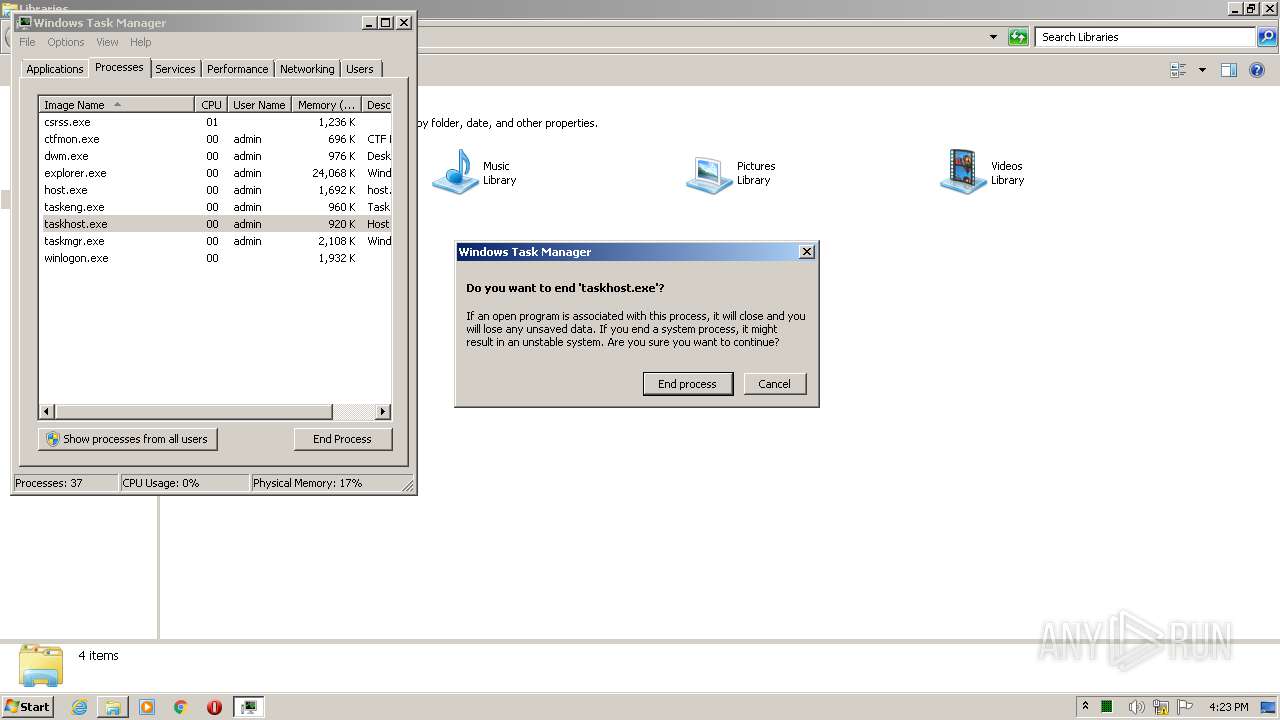
Task: Click the change view icon in Libraries
Action: 1178,70
